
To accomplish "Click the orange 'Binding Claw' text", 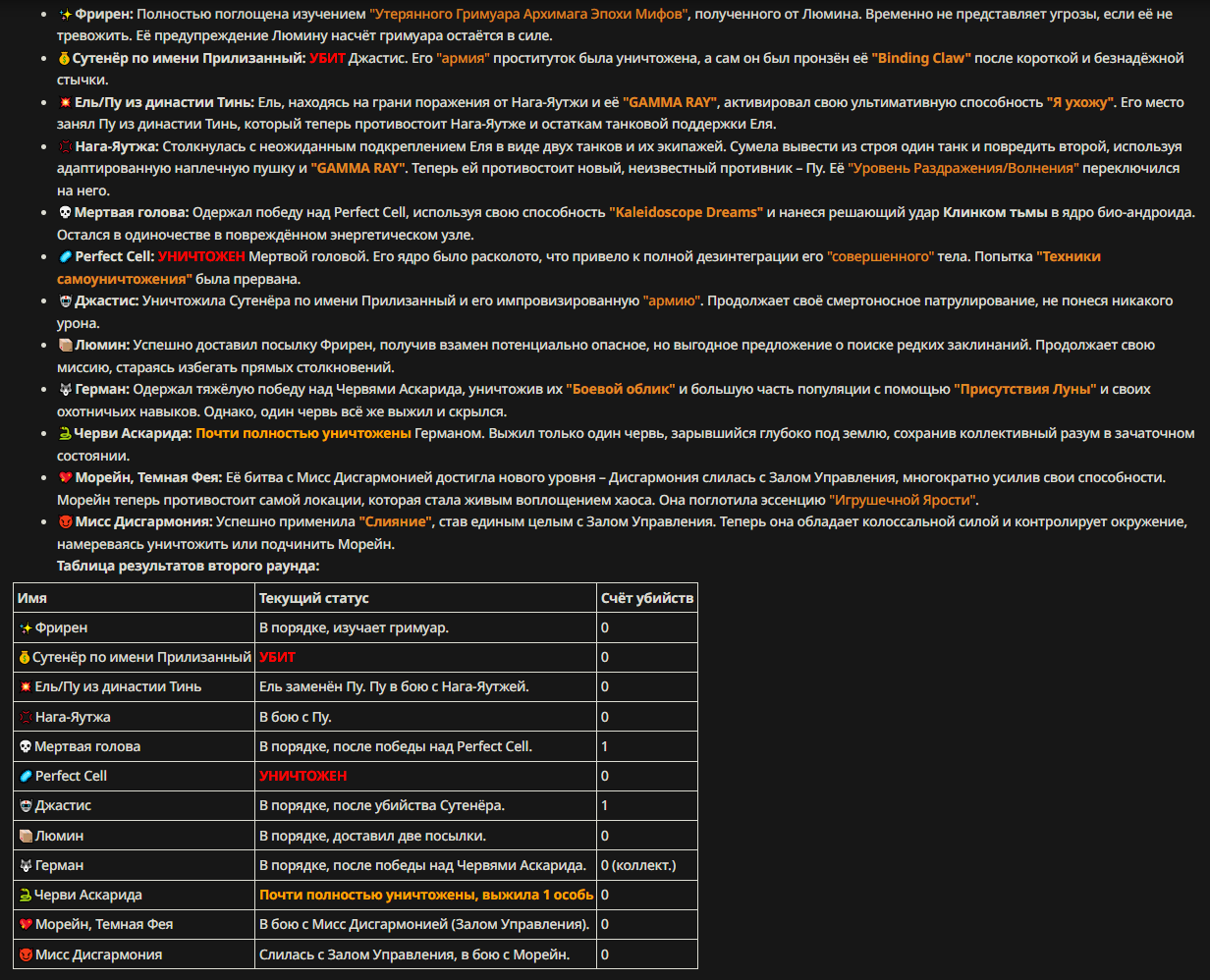I will 921,59.
